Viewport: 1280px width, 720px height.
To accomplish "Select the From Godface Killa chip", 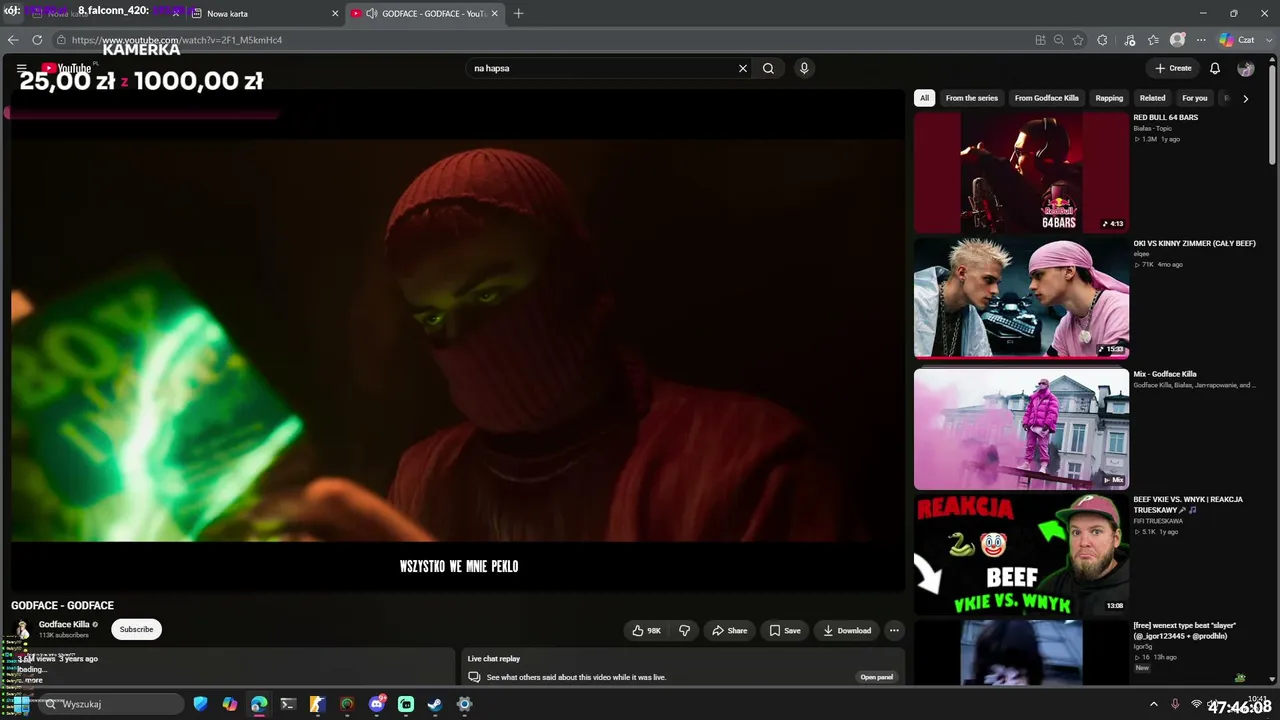I will [x=1046, y=98].
